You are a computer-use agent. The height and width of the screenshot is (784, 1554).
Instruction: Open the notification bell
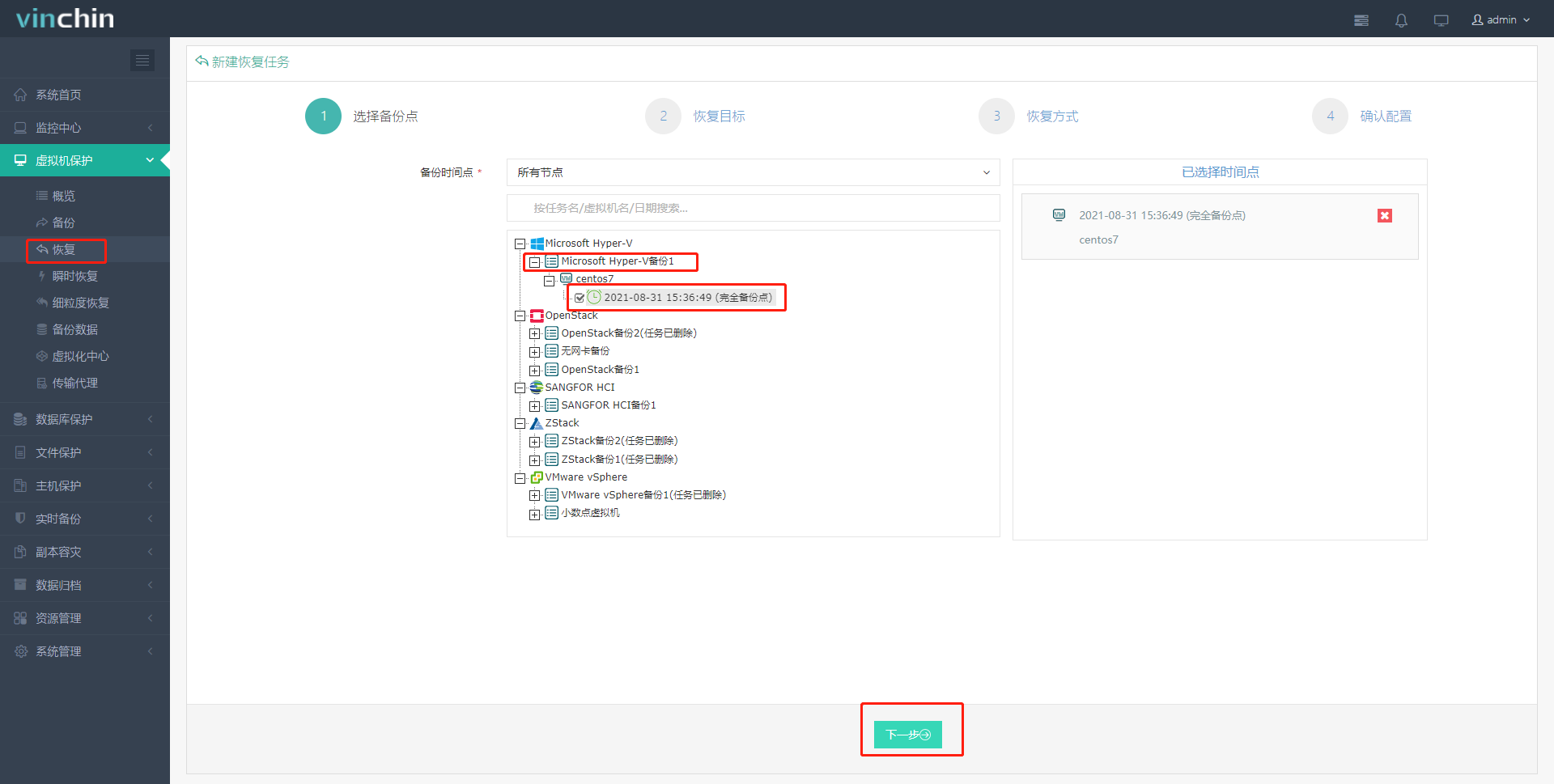(1401, 20)
